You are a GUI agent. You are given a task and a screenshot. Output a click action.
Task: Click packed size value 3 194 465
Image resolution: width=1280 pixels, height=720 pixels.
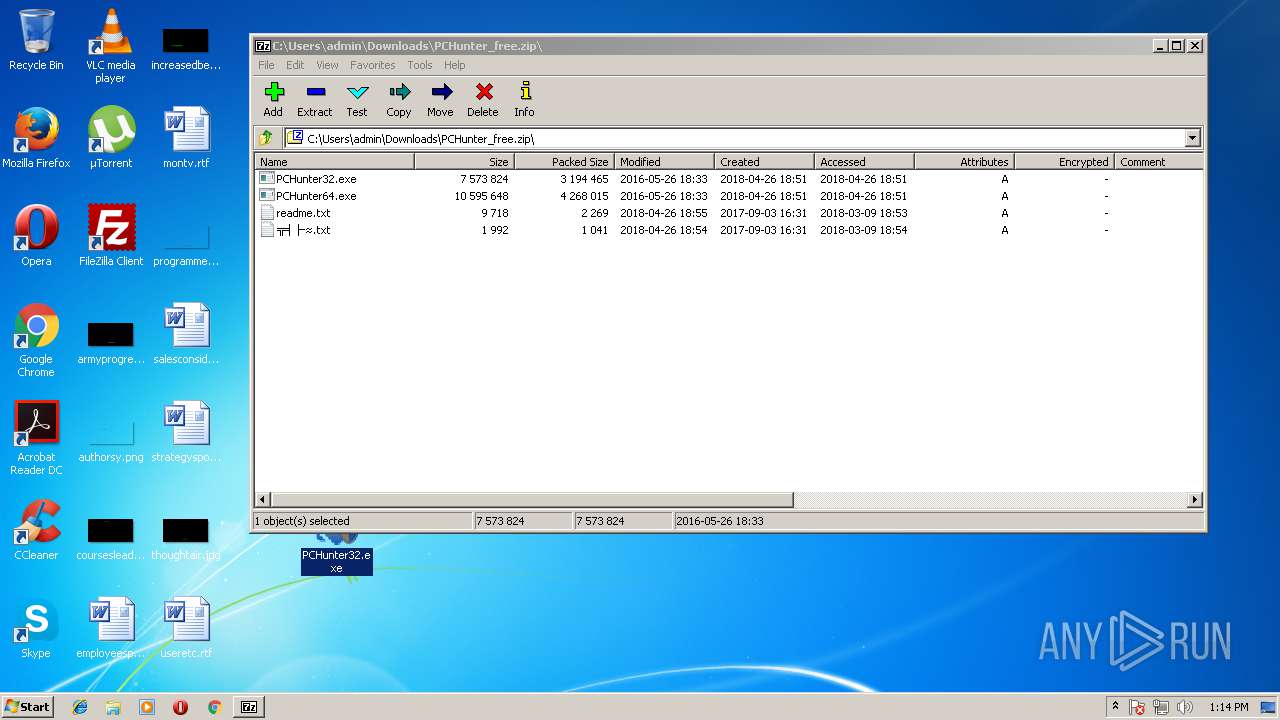584,179
